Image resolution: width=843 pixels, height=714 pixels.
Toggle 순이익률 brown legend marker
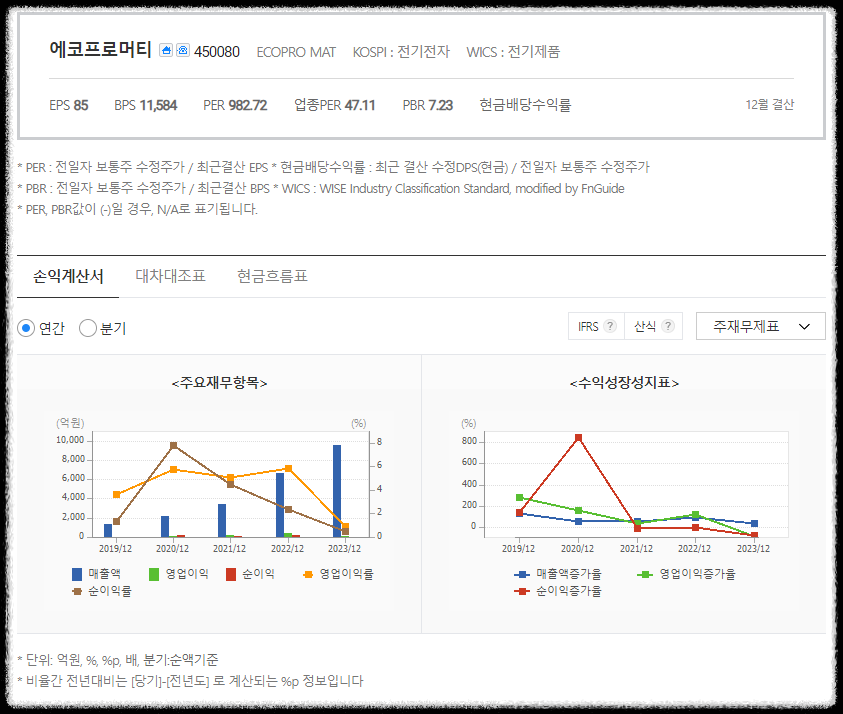(x=77, y=591)
